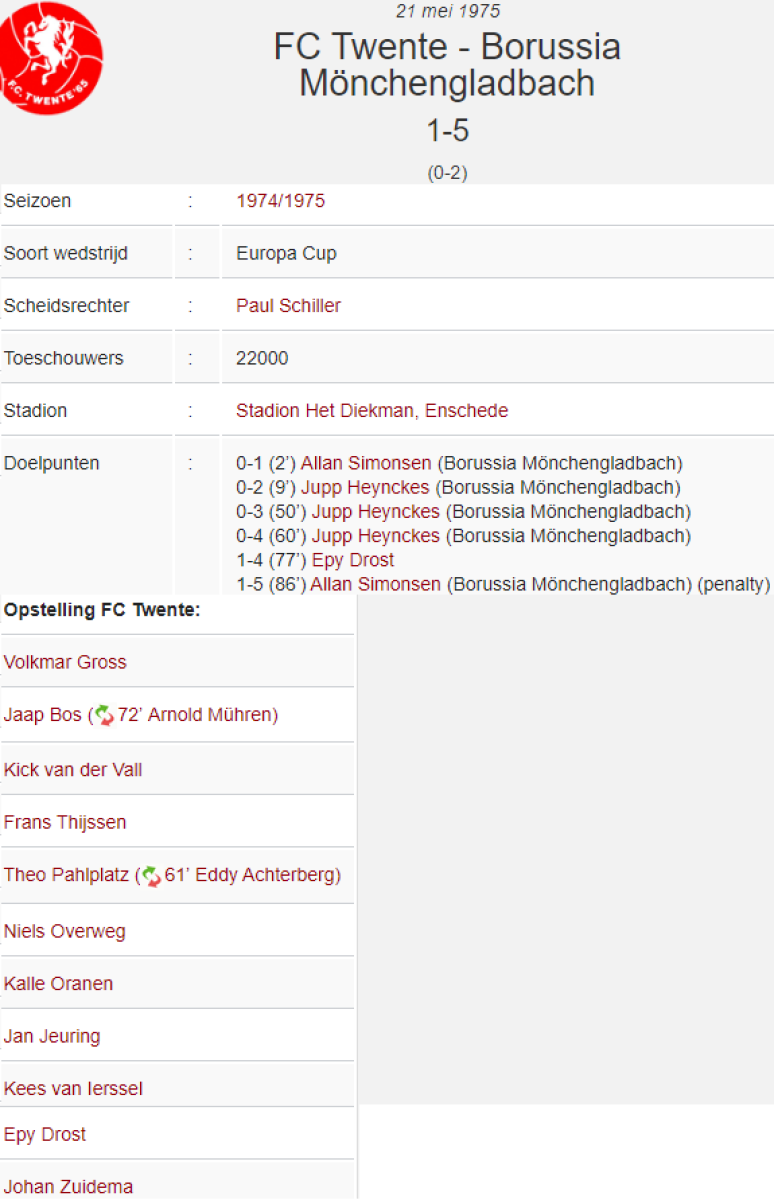Open Kees van Ierssel player link

tap(73, 1088)
